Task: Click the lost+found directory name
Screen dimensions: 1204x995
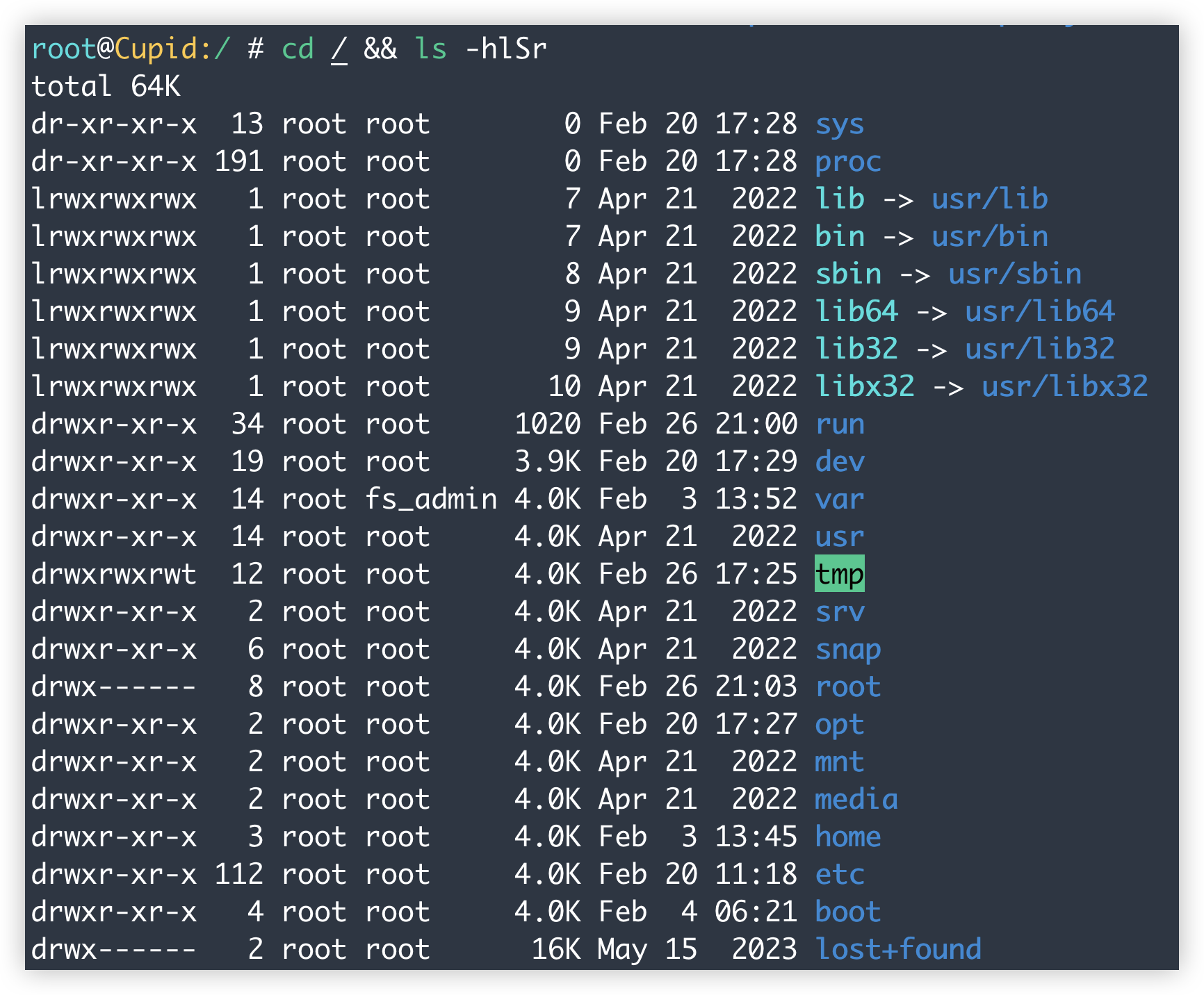Action: pos(897,950)
